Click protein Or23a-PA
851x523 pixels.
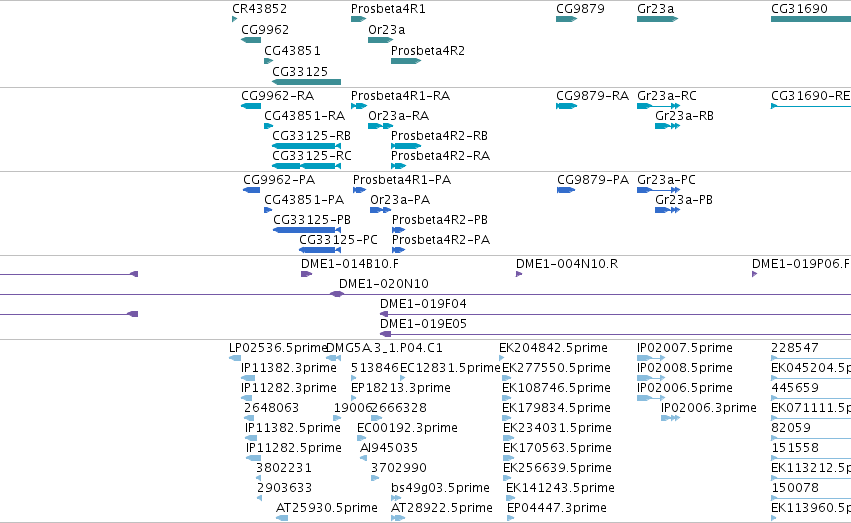pyautogui.click(x=400, y=200)
